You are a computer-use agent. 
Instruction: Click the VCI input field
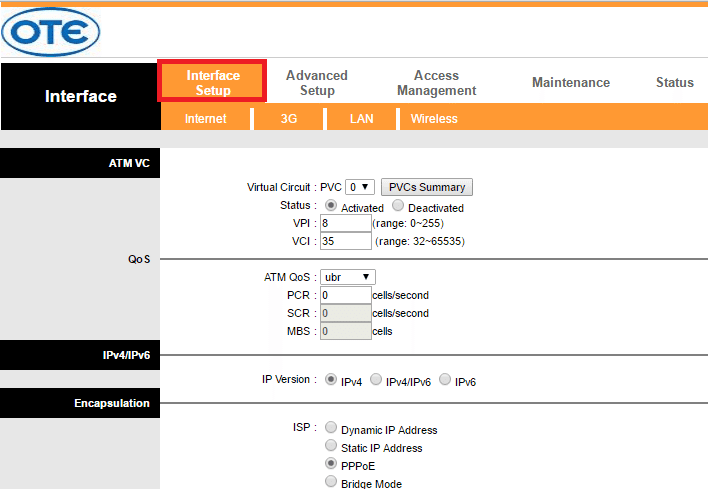click(345, 241)
